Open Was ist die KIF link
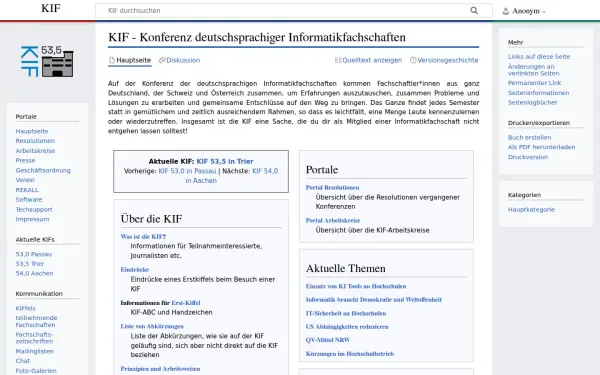The width and height of the screenshot is (600, 375). coord(142,236)
